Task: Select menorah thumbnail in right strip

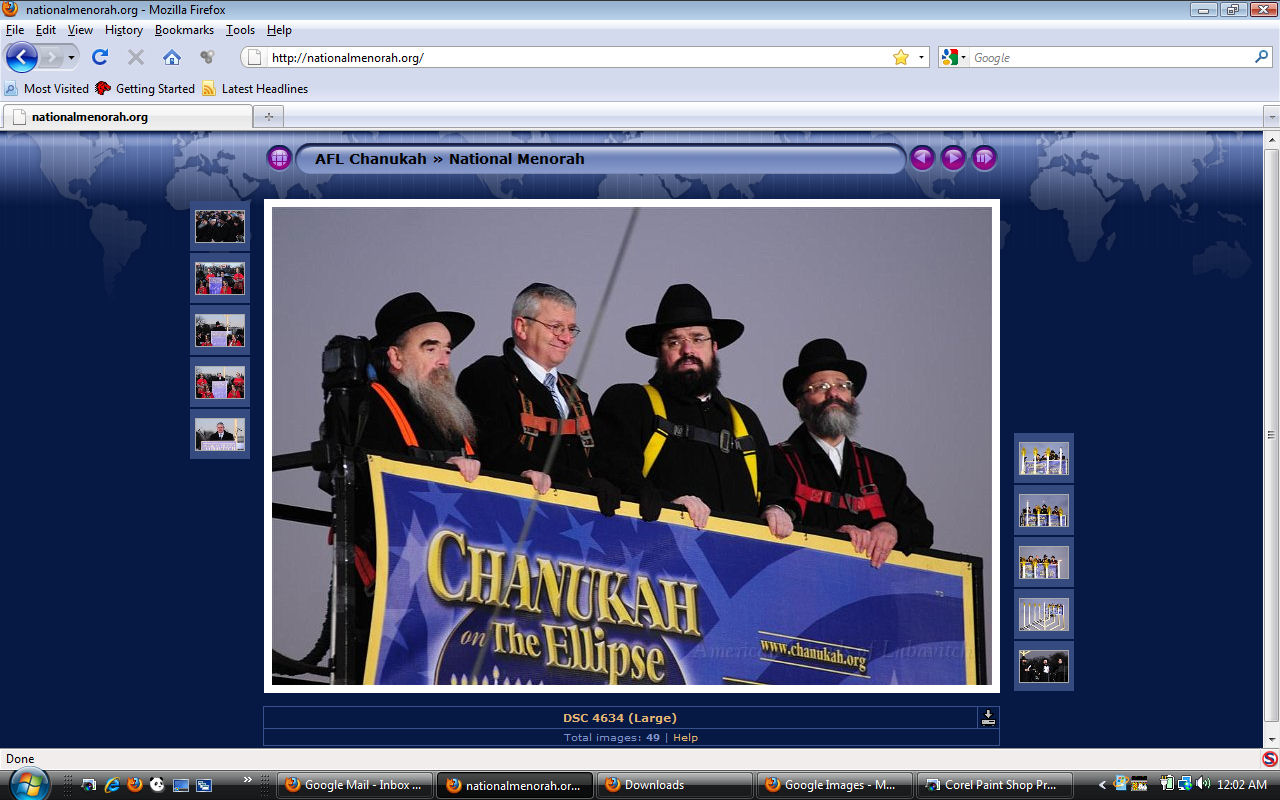Action: (x=1044, y=614)
